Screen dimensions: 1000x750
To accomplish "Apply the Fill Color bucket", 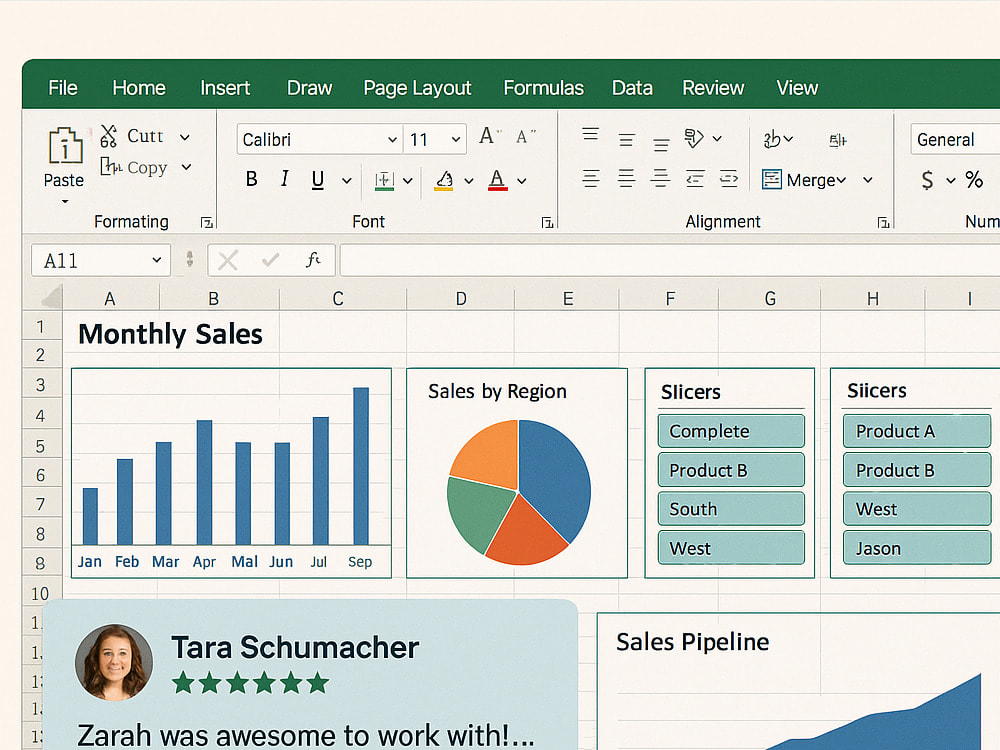I will click(444, 180).
